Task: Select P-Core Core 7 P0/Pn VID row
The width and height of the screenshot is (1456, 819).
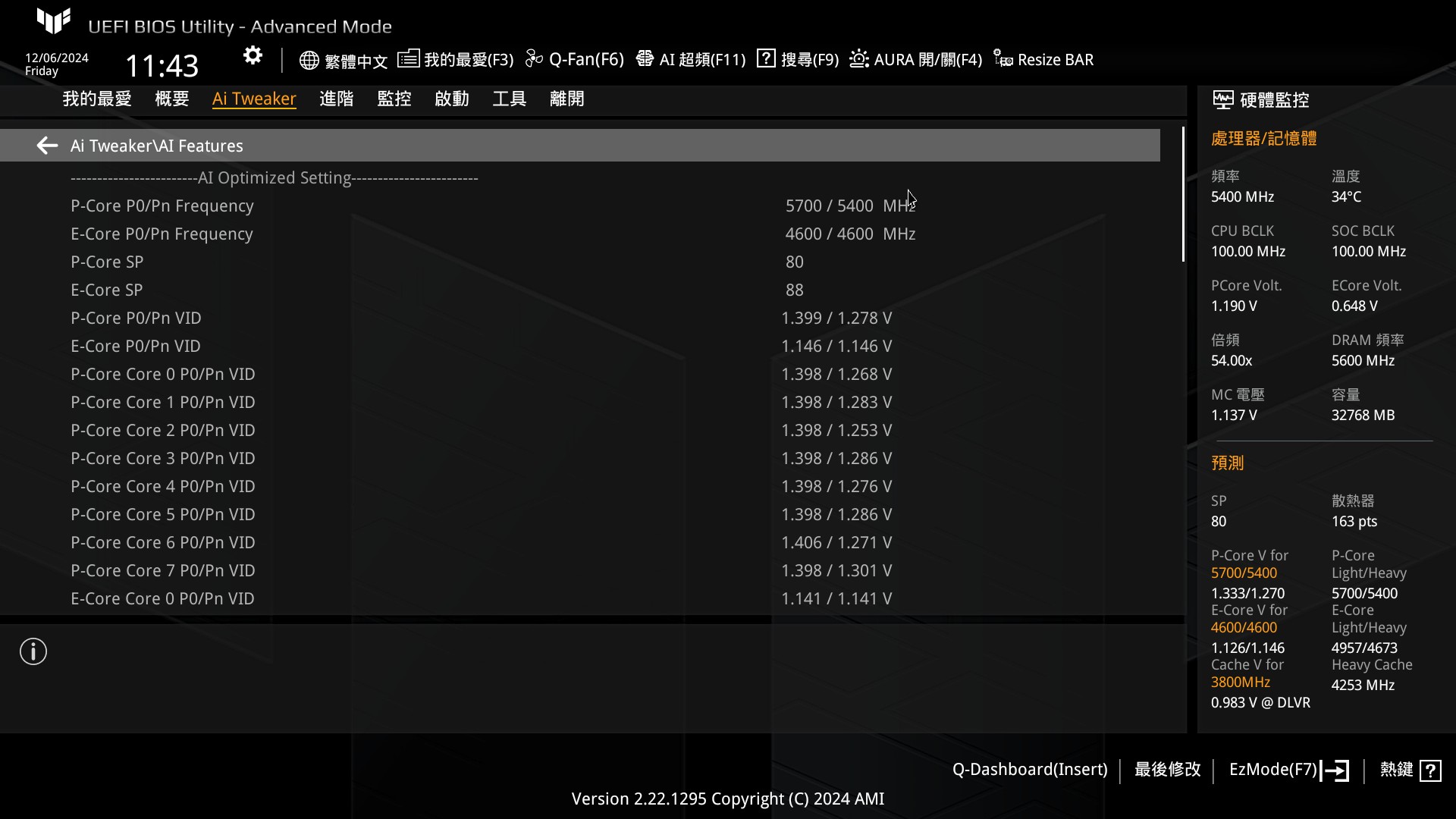Action: [580, 570]
